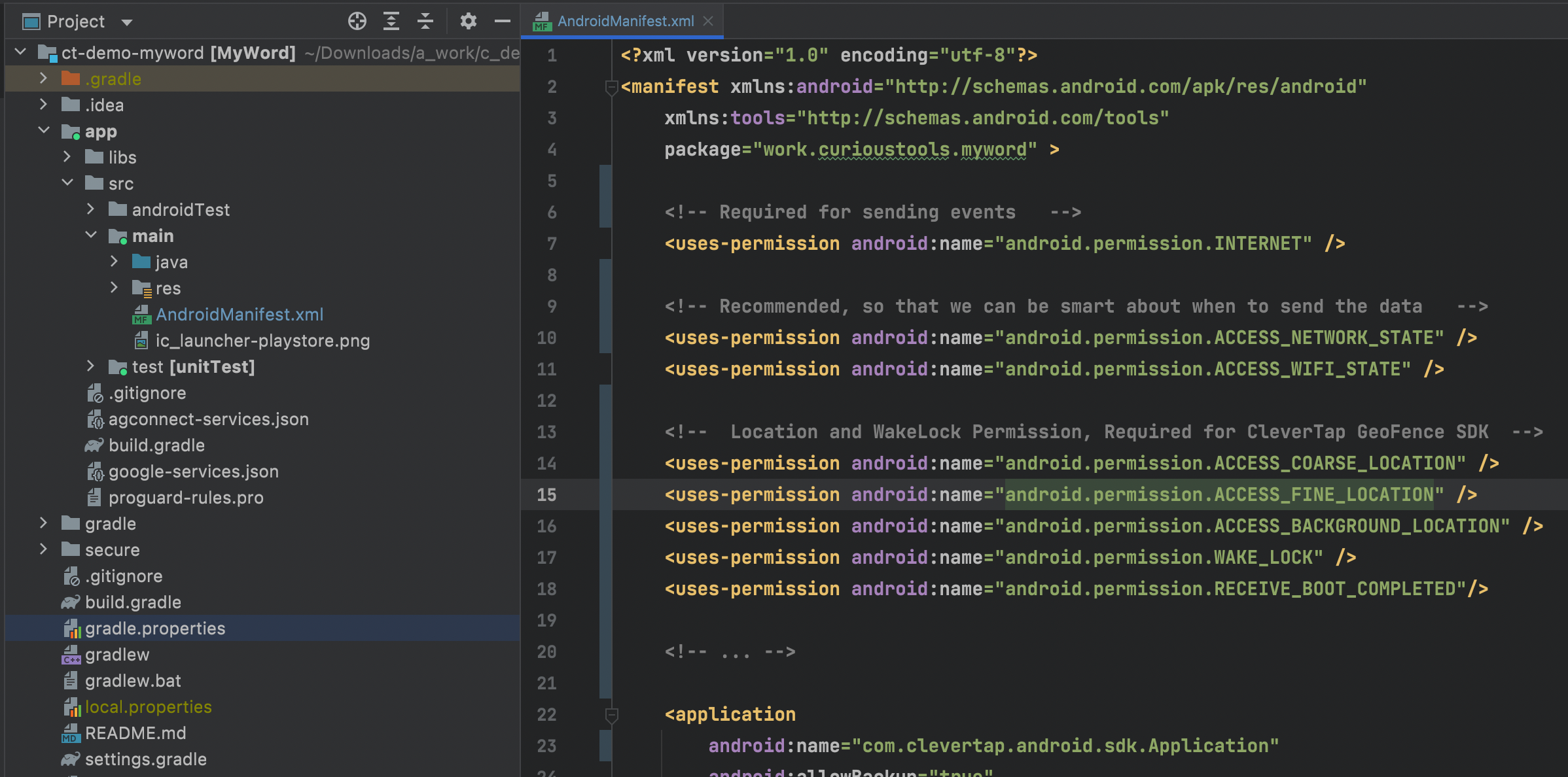Click the ACCESS_WIFI_STATE permission line
This screenshot has width=1568, height=777.
tap(1054, 370)
